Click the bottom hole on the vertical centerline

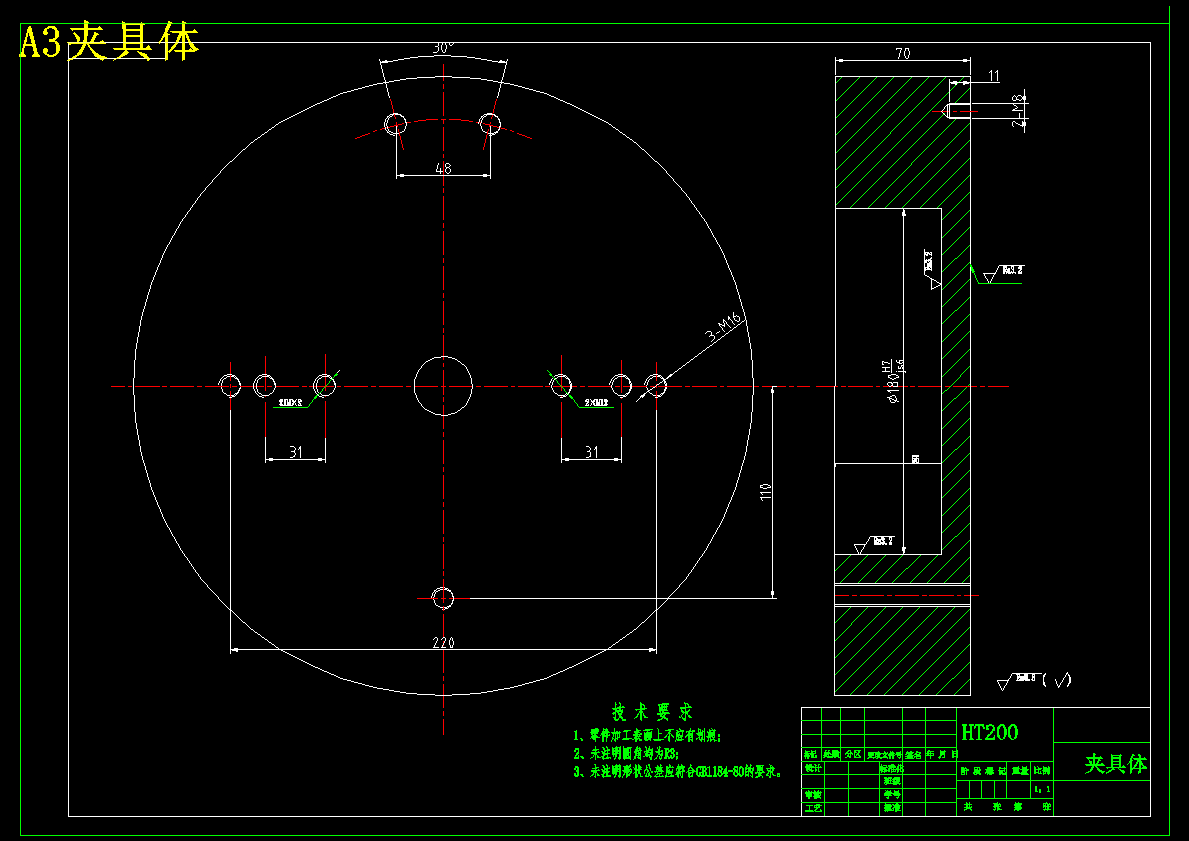pyautogui.click(x=443, y=598)
